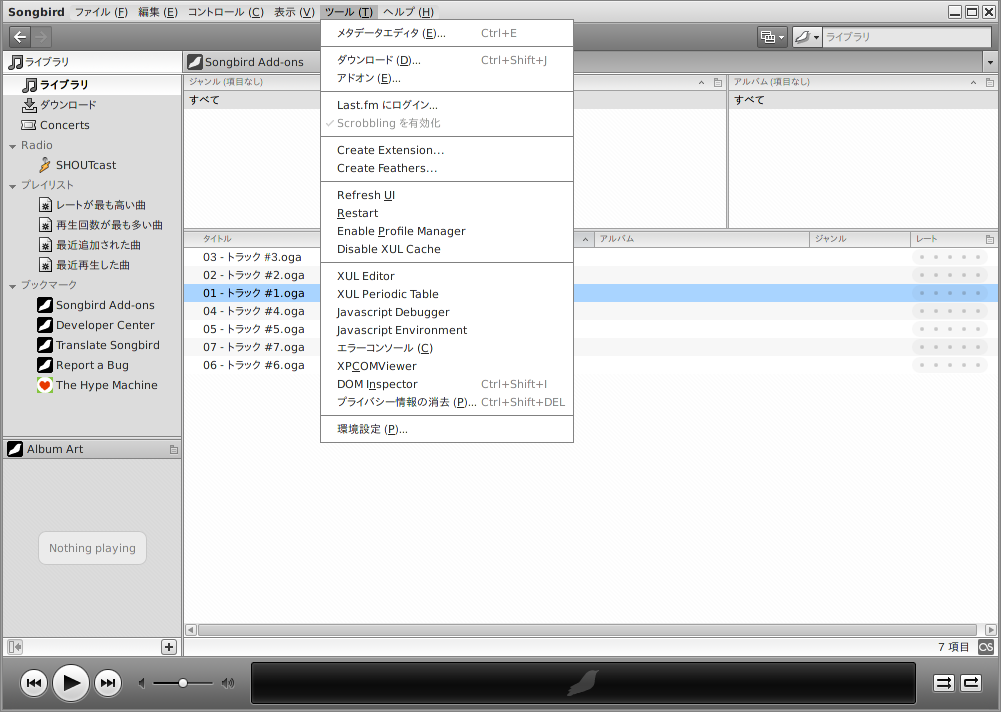The width and height of the screenshot is (1001, 712).
Task: Choose DOM Inspector menu entry
Action: (447, 384)
